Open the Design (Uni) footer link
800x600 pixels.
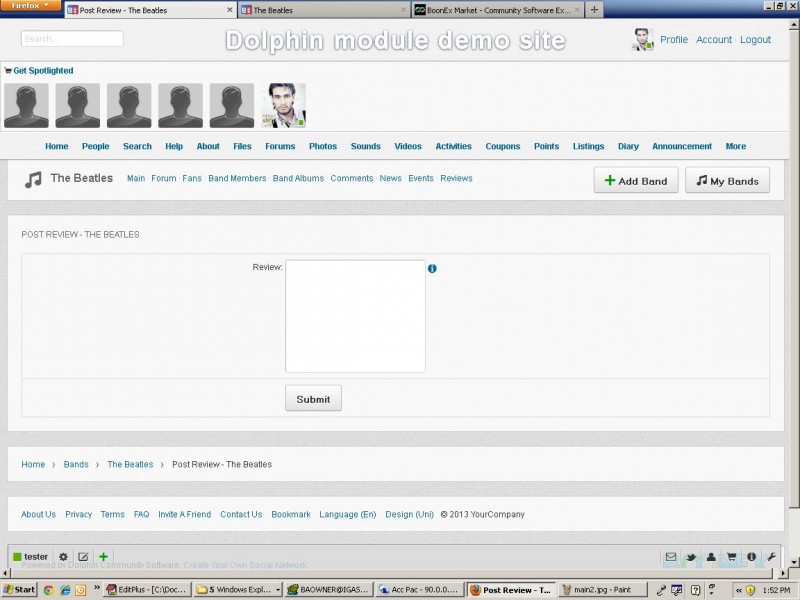[409, 514]
